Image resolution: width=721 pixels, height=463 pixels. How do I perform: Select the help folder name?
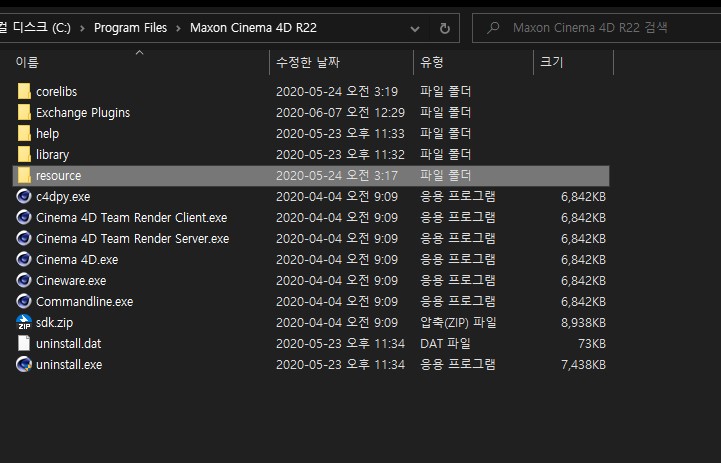[47, 133]
